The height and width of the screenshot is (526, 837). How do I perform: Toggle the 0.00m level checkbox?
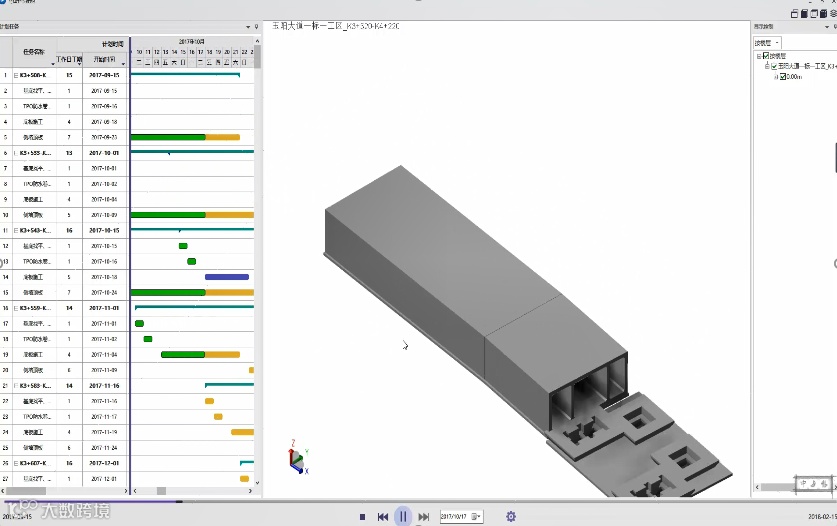point(783,77)
